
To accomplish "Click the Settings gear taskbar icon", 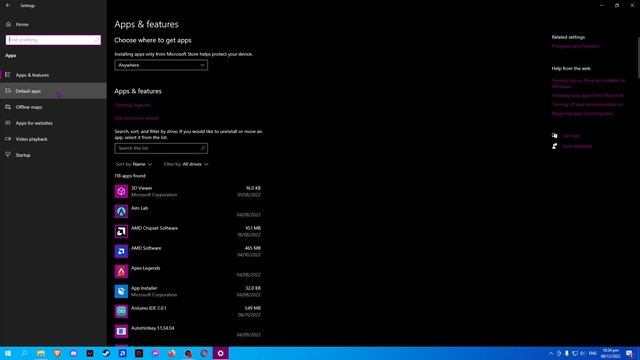I will click(220, 353).
